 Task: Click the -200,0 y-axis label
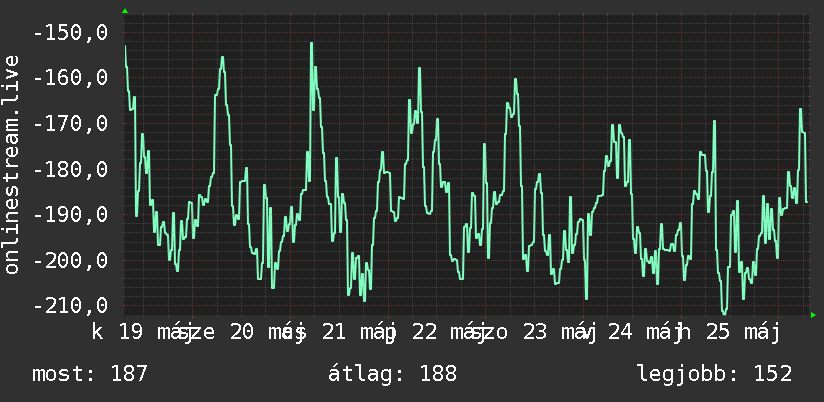coord(71,261)
